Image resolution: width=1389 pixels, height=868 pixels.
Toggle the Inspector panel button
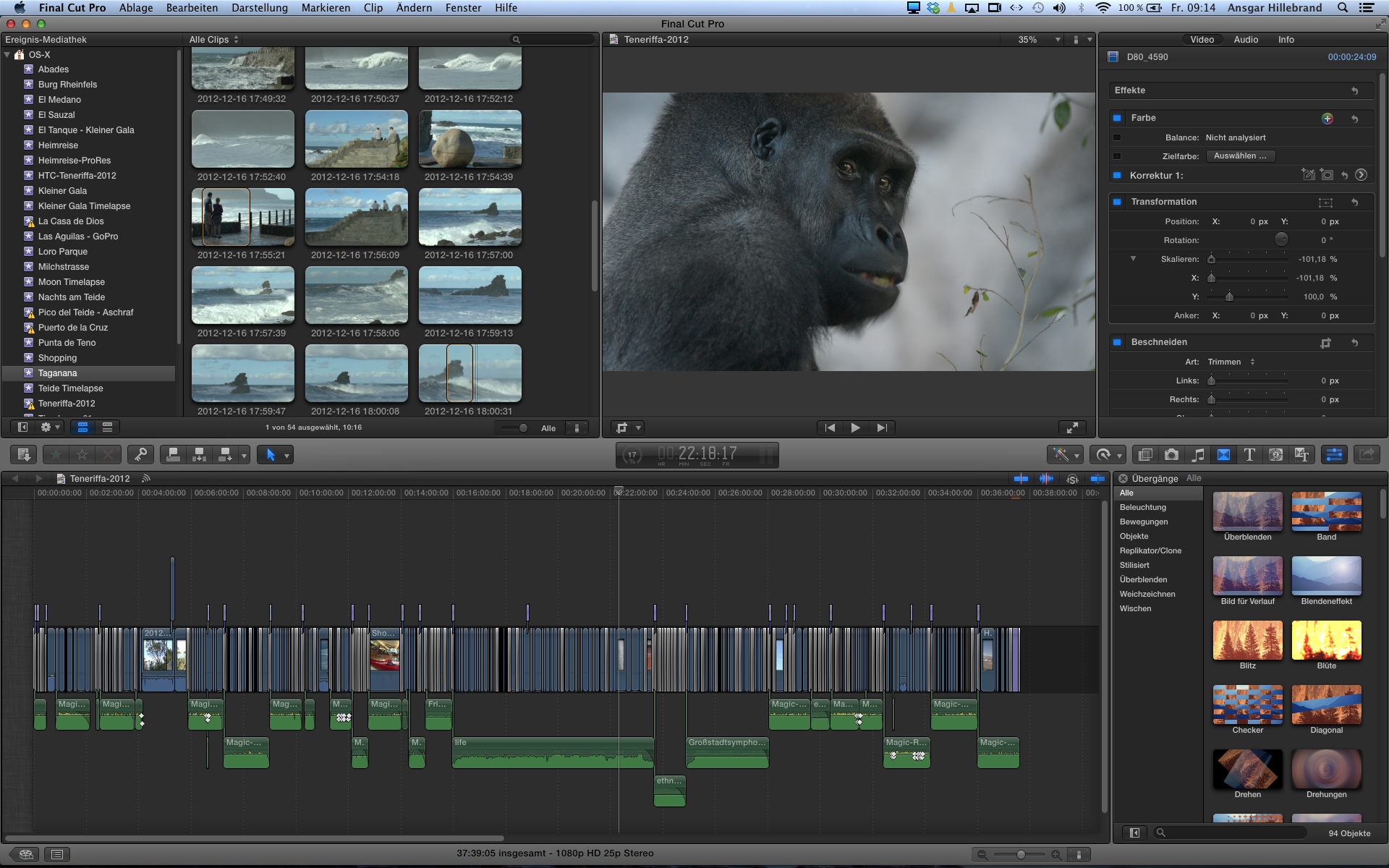tap(1334, 455)
